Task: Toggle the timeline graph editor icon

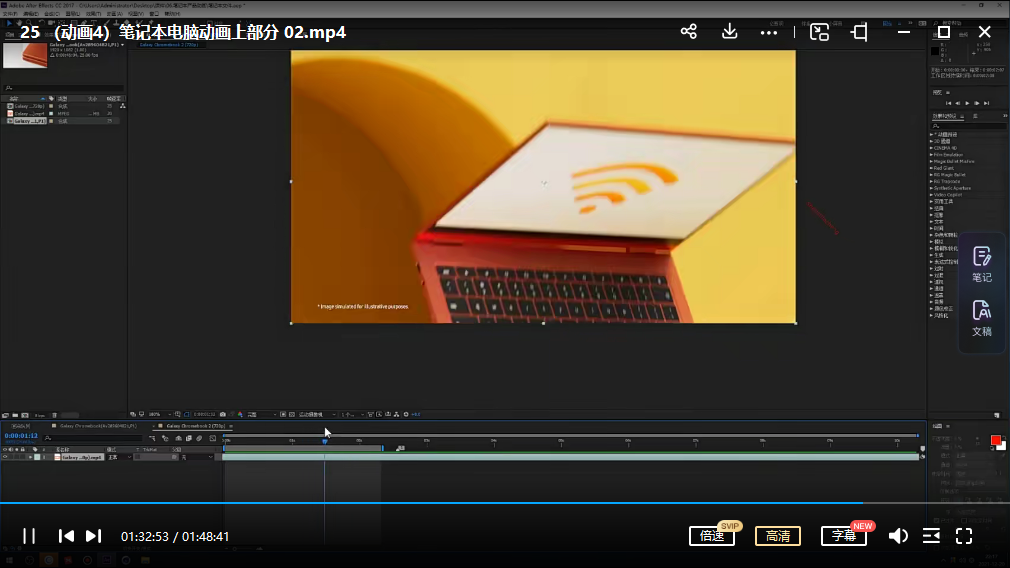Action: 213,438
